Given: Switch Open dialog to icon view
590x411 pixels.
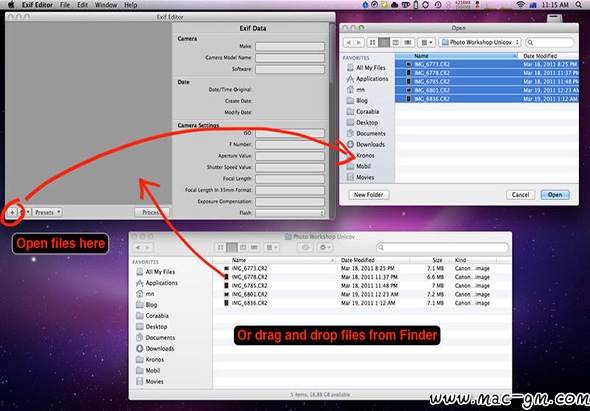Looking at the screenshot, I should [373, 43].
